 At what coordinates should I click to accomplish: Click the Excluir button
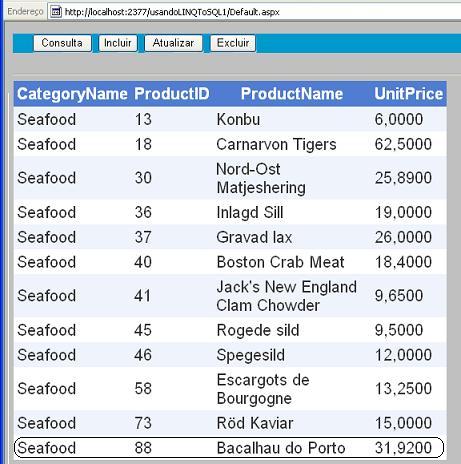[233, 43]
